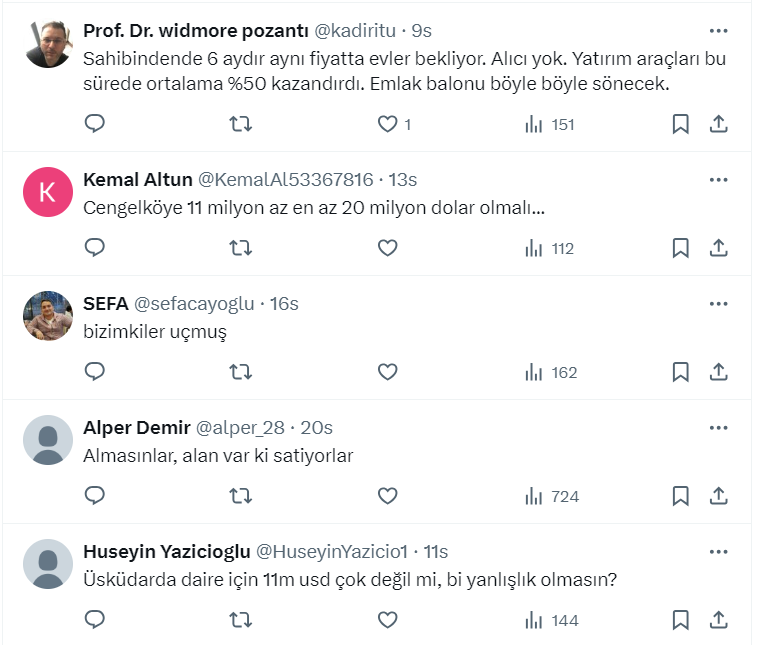Image resolution: width=766 pixels, height=645 pixels.
Task: Open Kemal Altun's profile name link
Action: pos(137,180)
